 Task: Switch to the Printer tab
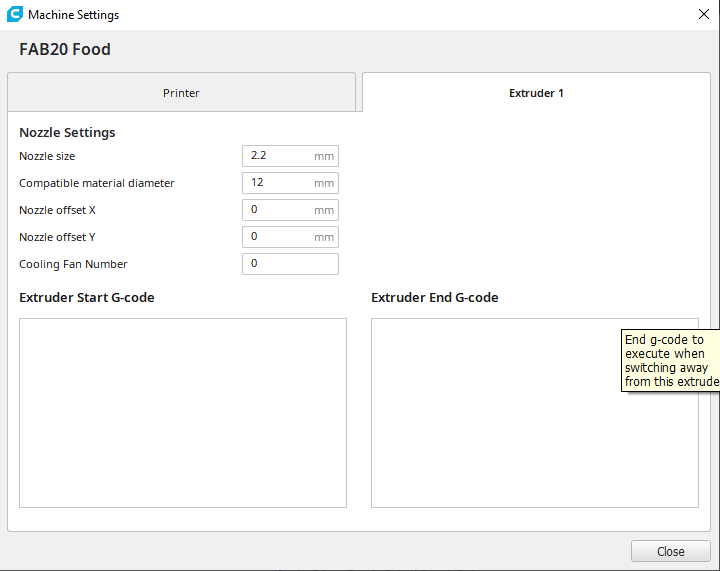[x=181, y=93]
